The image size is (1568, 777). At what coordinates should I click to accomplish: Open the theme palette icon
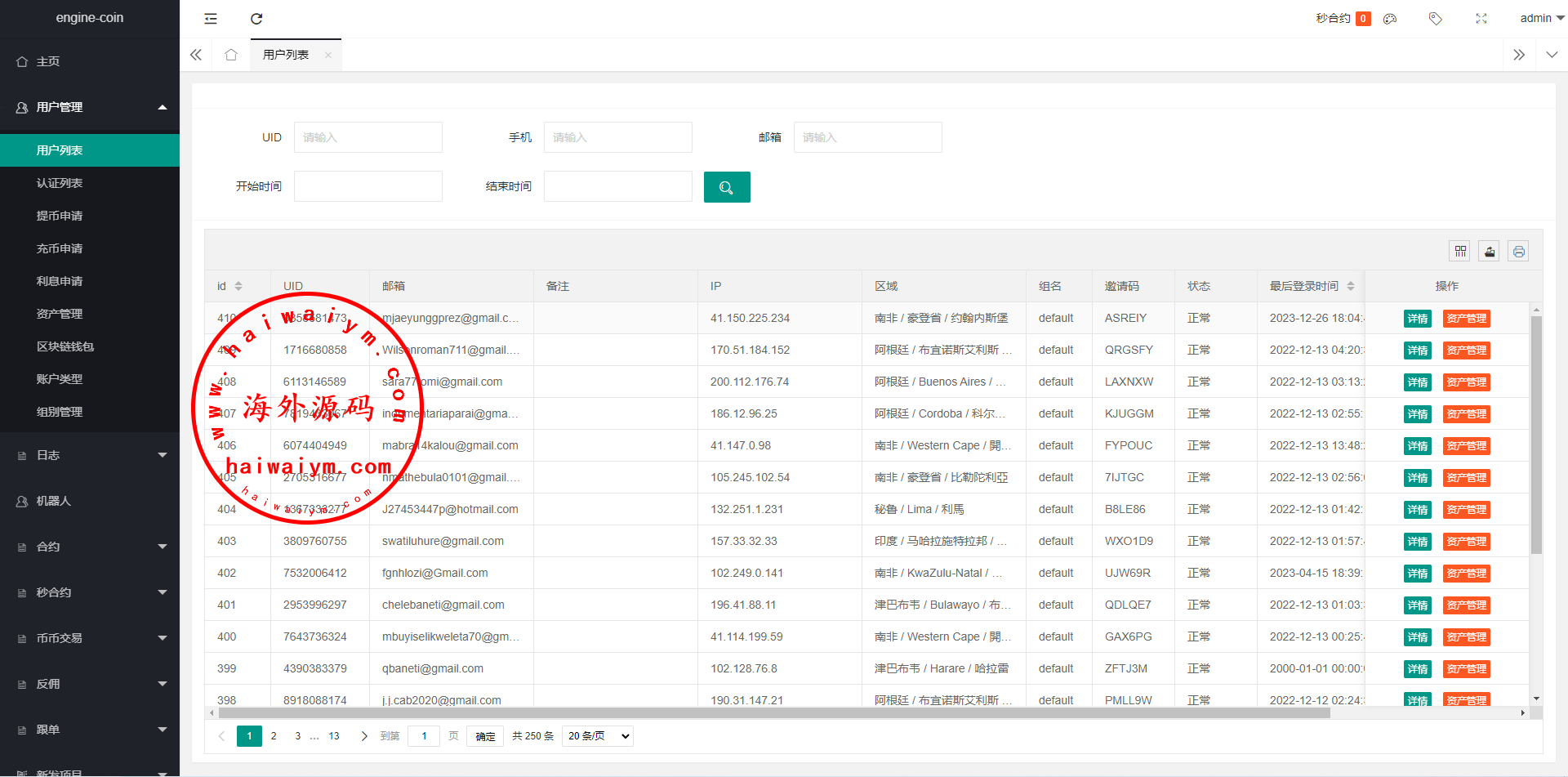point(1390,19)
